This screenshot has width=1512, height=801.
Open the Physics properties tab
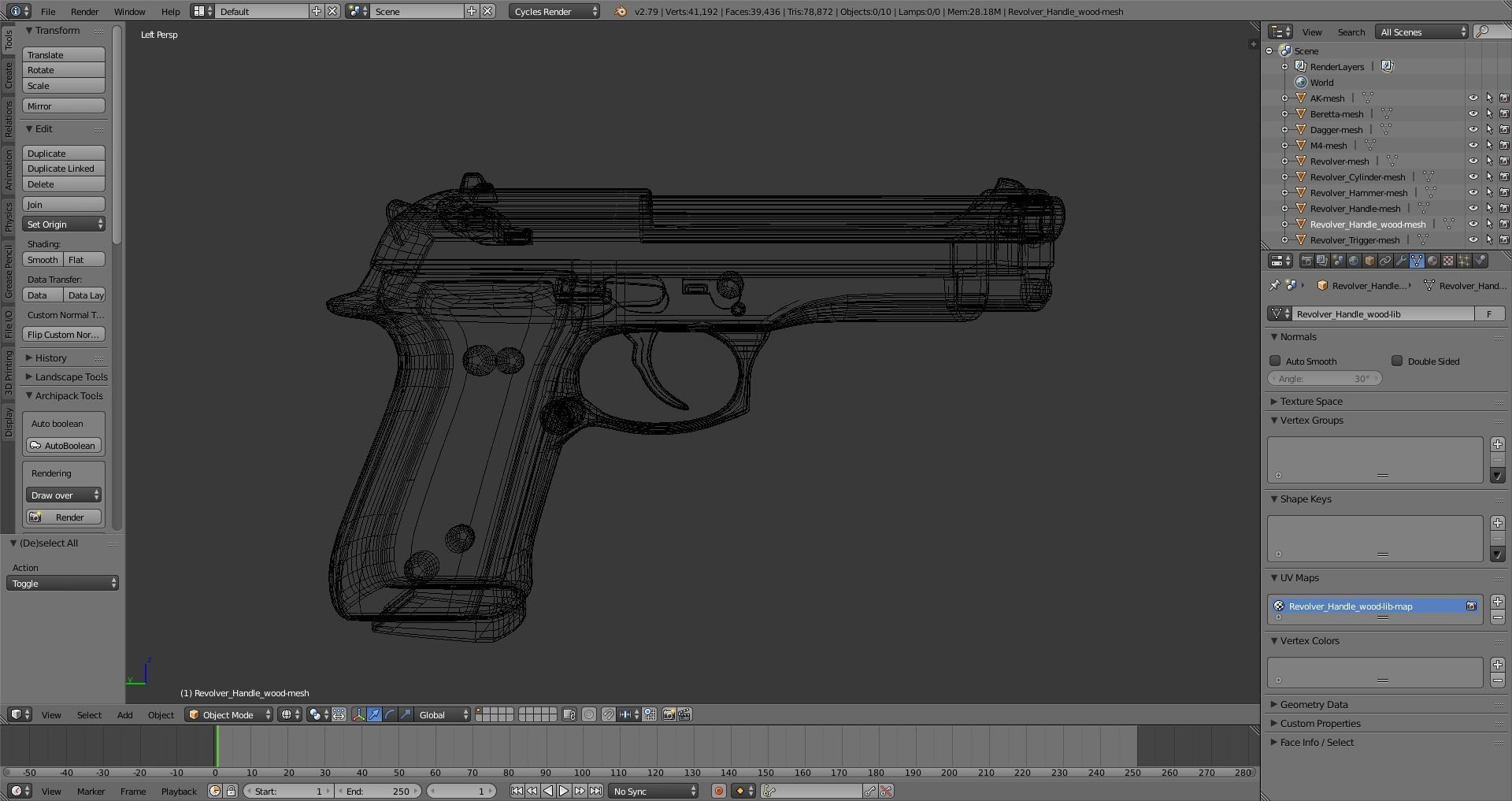[1480, 261]
